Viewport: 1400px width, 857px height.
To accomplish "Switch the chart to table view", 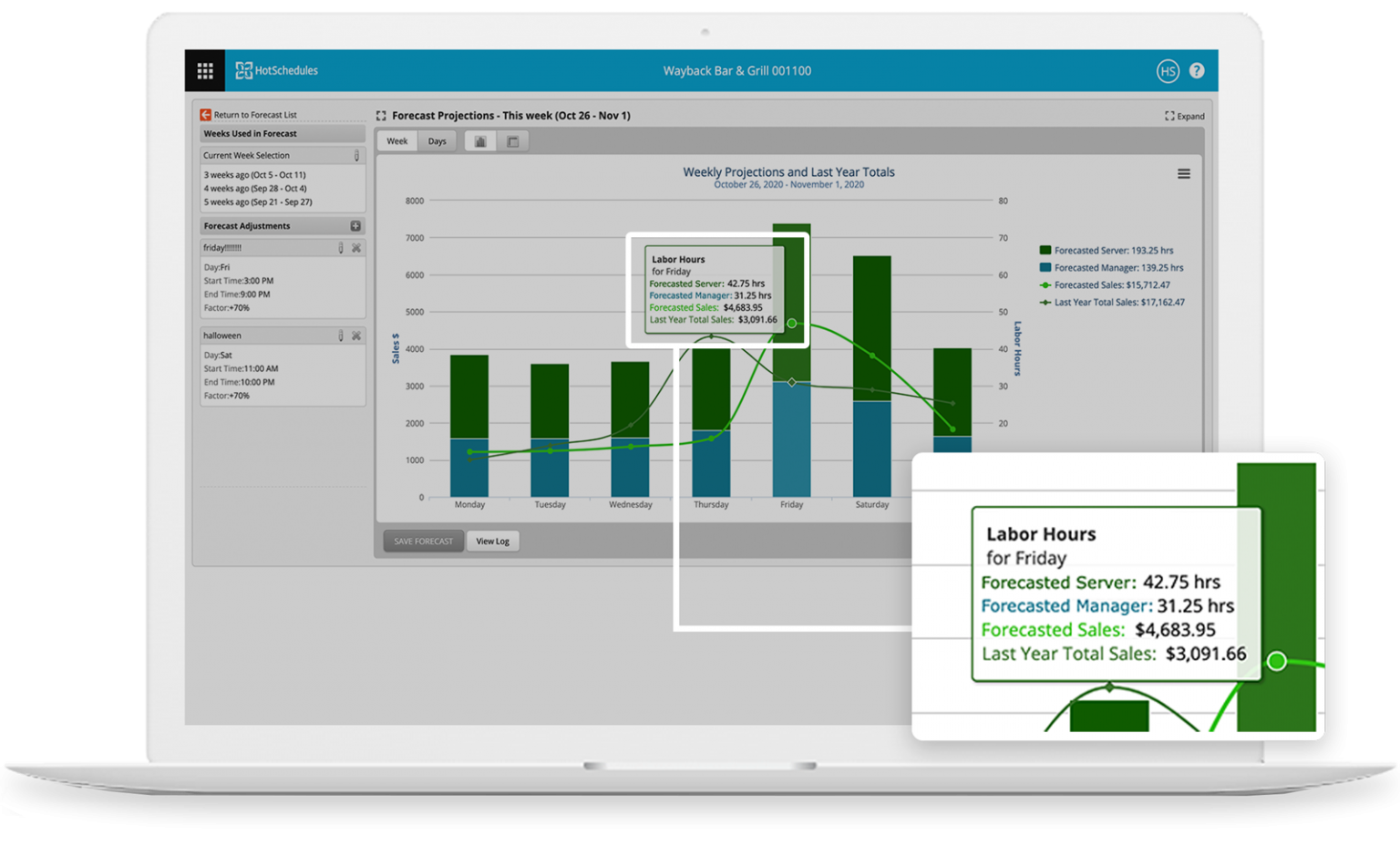I will pos(513,140).
